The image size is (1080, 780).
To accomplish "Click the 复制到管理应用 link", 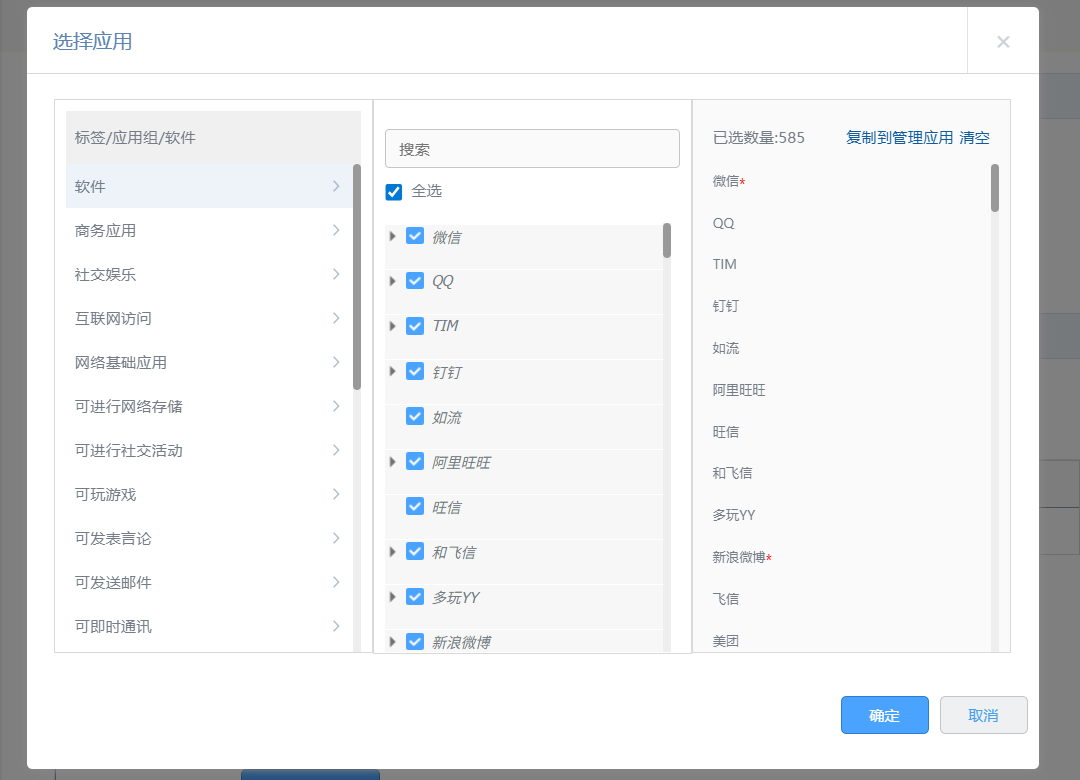I will (x=889, y=138).
